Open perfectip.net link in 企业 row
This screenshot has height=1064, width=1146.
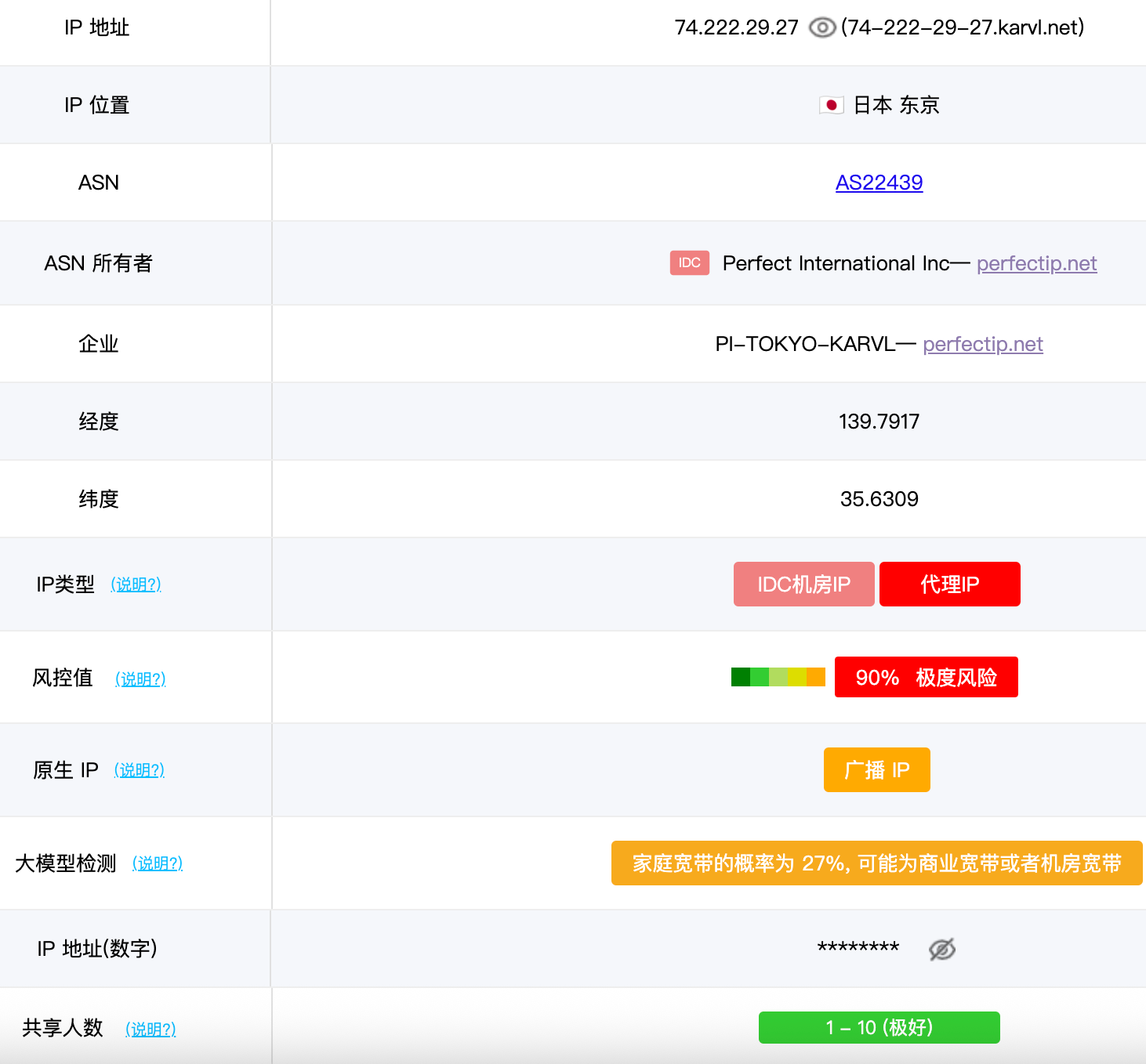tap(982, 344)
